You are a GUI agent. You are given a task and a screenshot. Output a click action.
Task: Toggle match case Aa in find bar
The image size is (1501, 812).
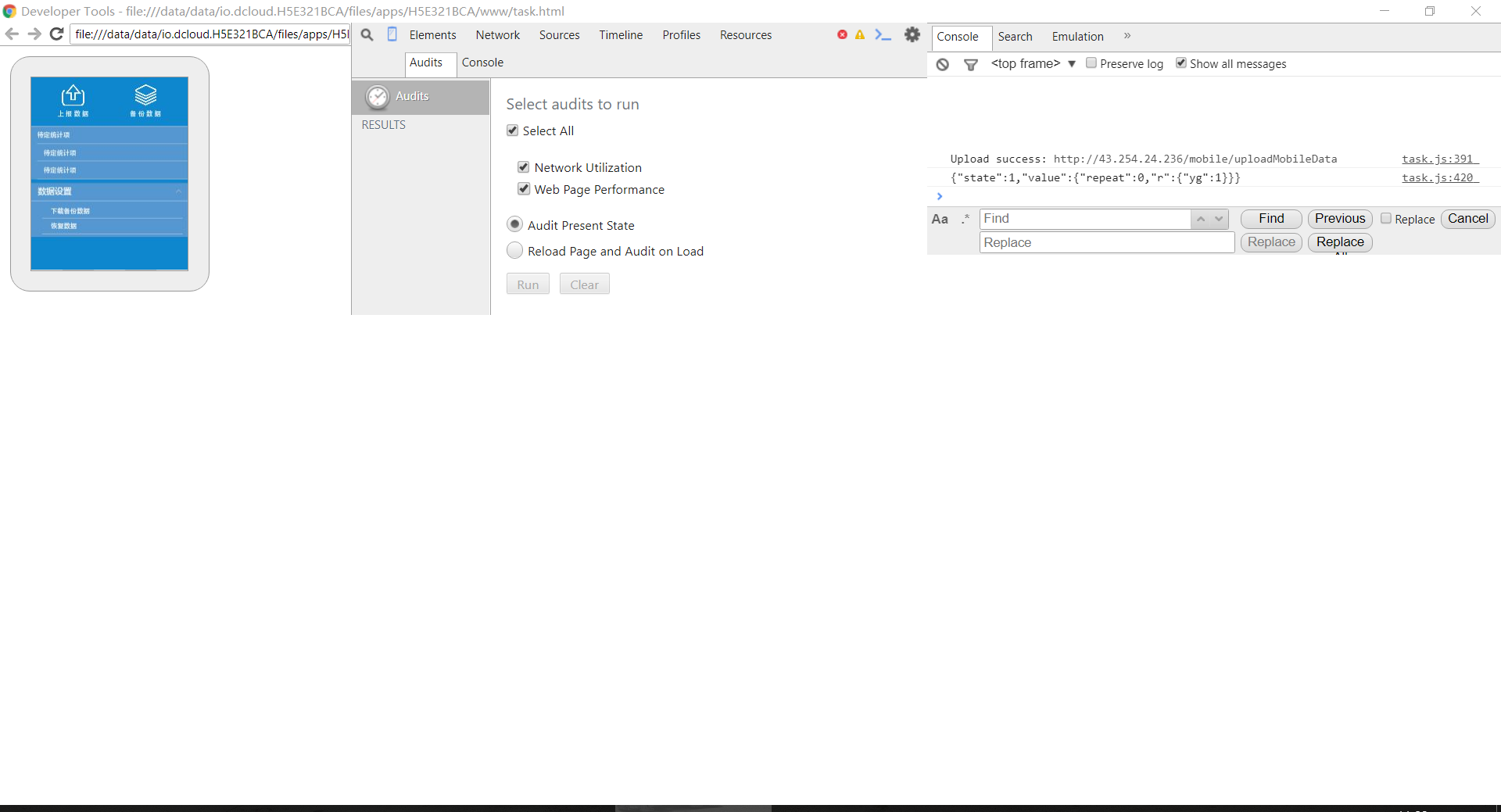(x=940, y=220)
